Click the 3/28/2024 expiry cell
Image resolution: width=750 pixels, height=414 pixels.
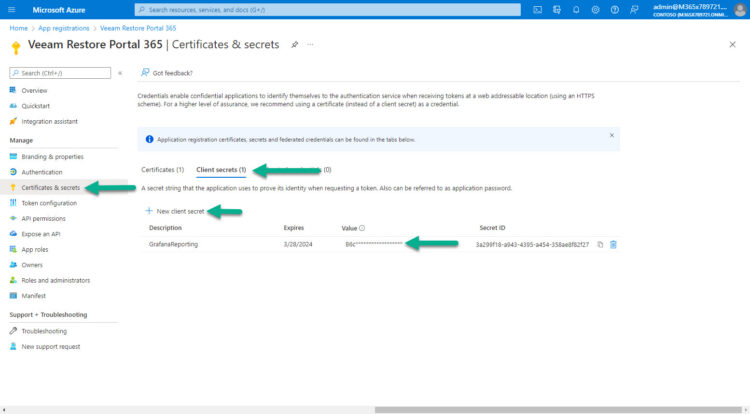tap(298, 244)
